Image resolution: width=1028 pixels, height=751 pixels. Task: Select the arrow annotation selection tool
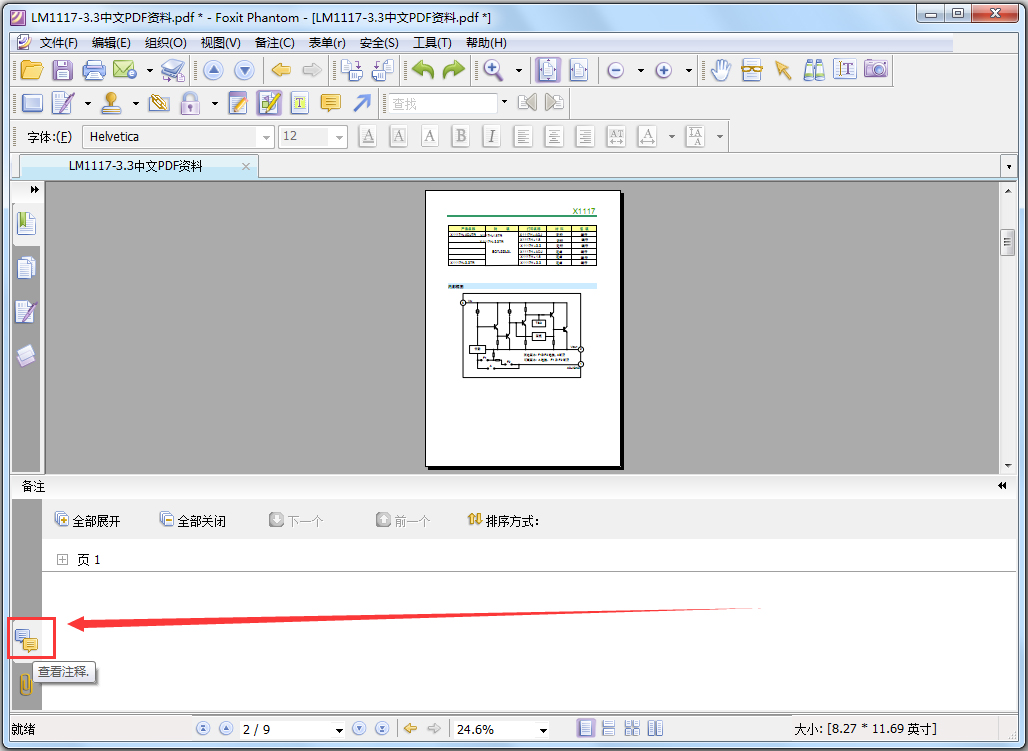[x=783, y=70]
